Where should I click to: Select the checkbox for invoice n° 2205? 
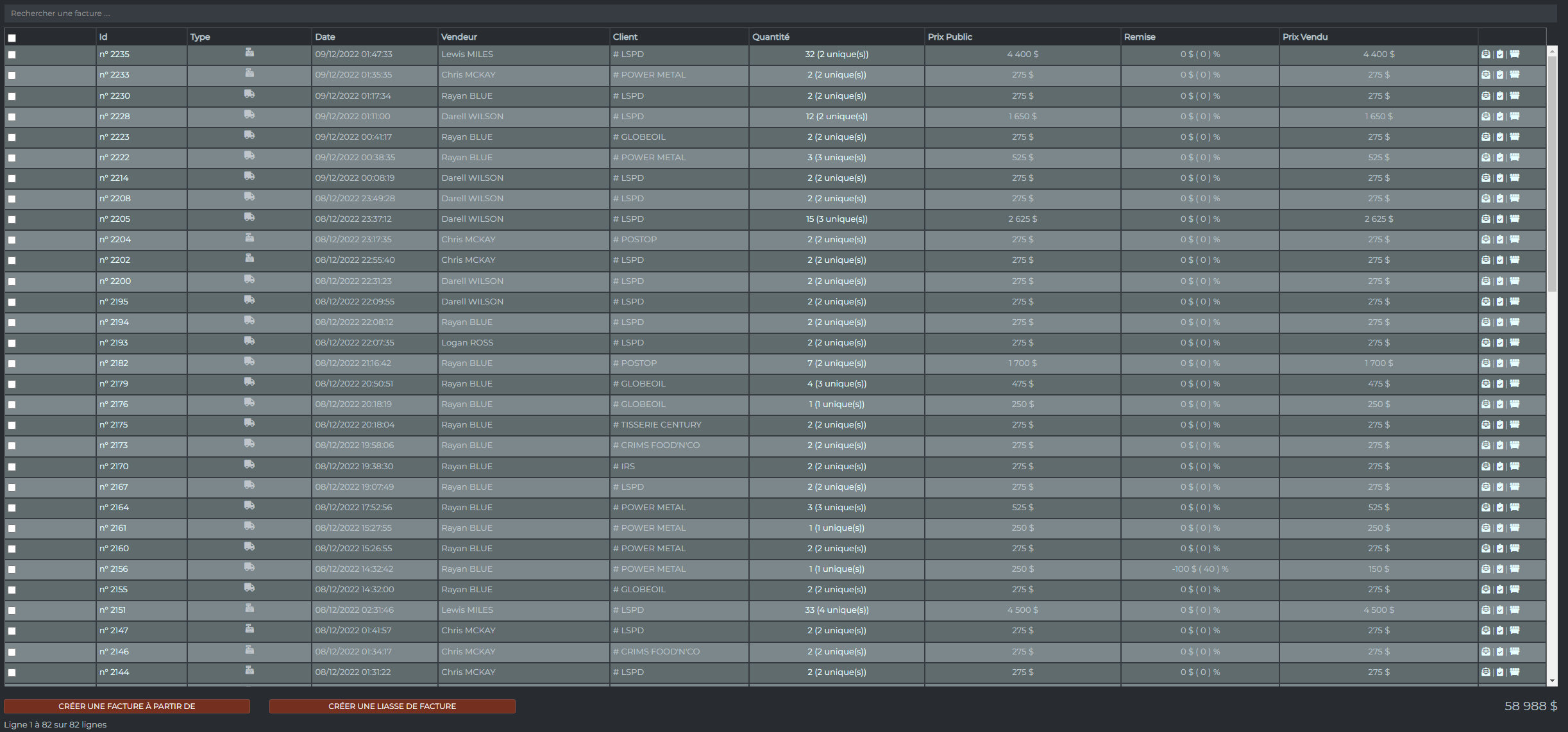12,219
